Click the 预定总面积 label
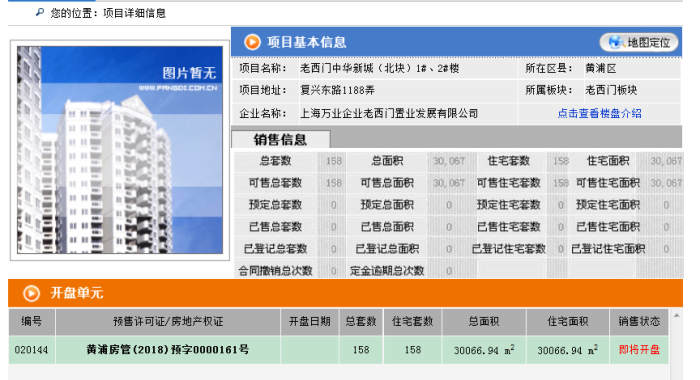This screenshot has height=380, width=700. (x=387, y=205)
